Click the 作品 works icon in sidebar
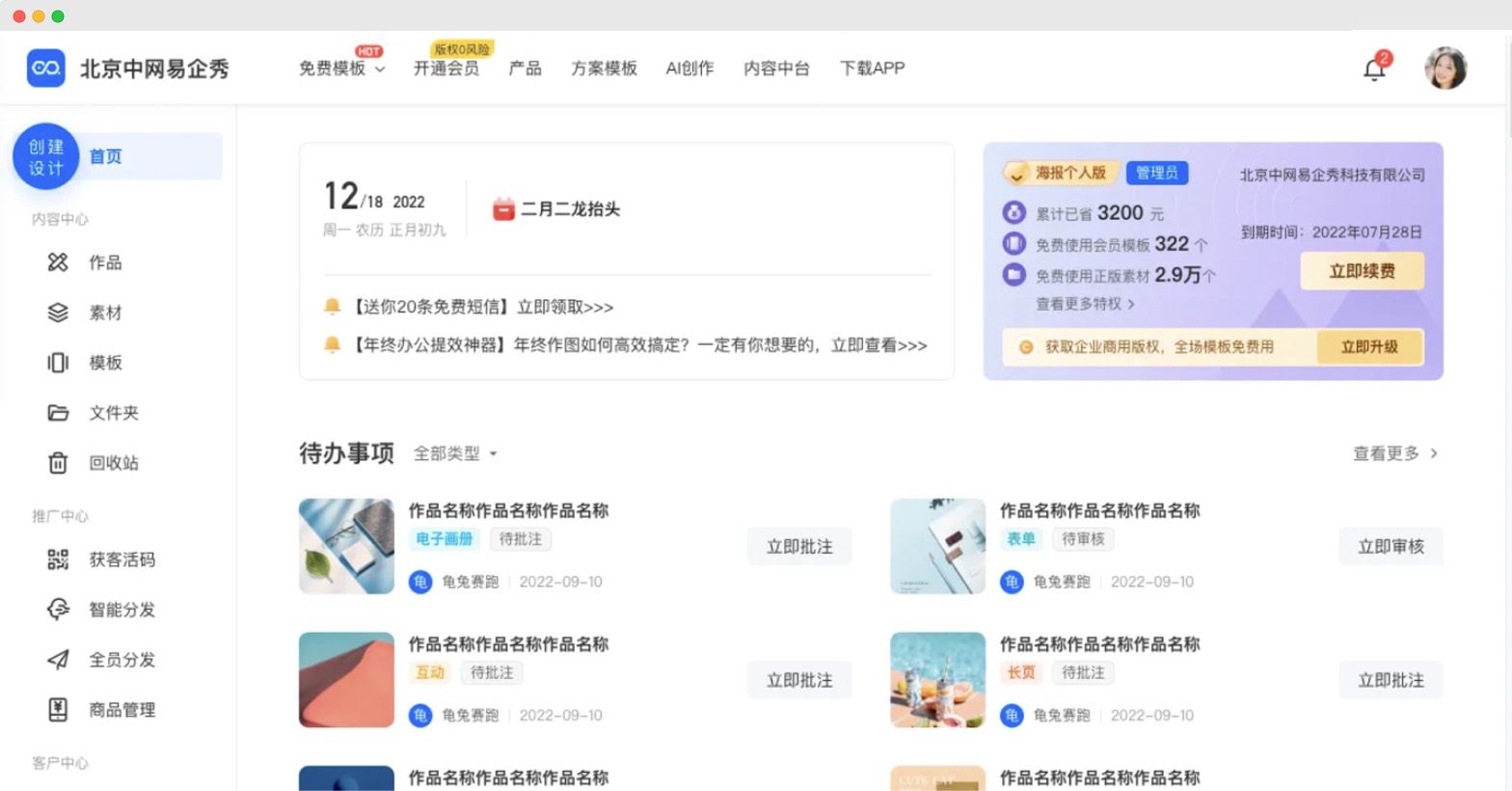Viewport: 1512px width, 791px height. [58, 262]
